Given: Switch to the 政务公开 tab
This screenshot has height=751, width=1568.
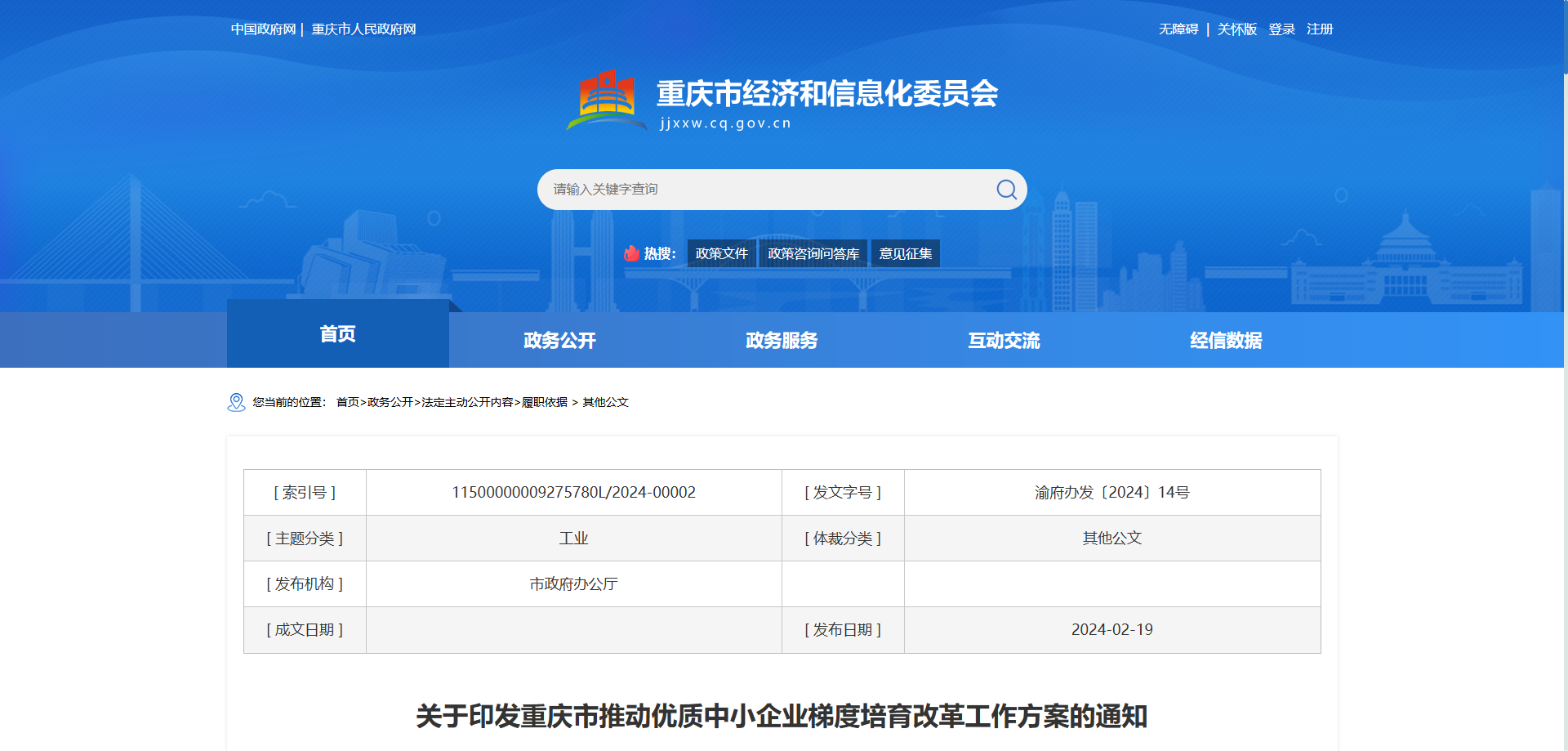Looking at the screenshot, I should click(559, 341).
